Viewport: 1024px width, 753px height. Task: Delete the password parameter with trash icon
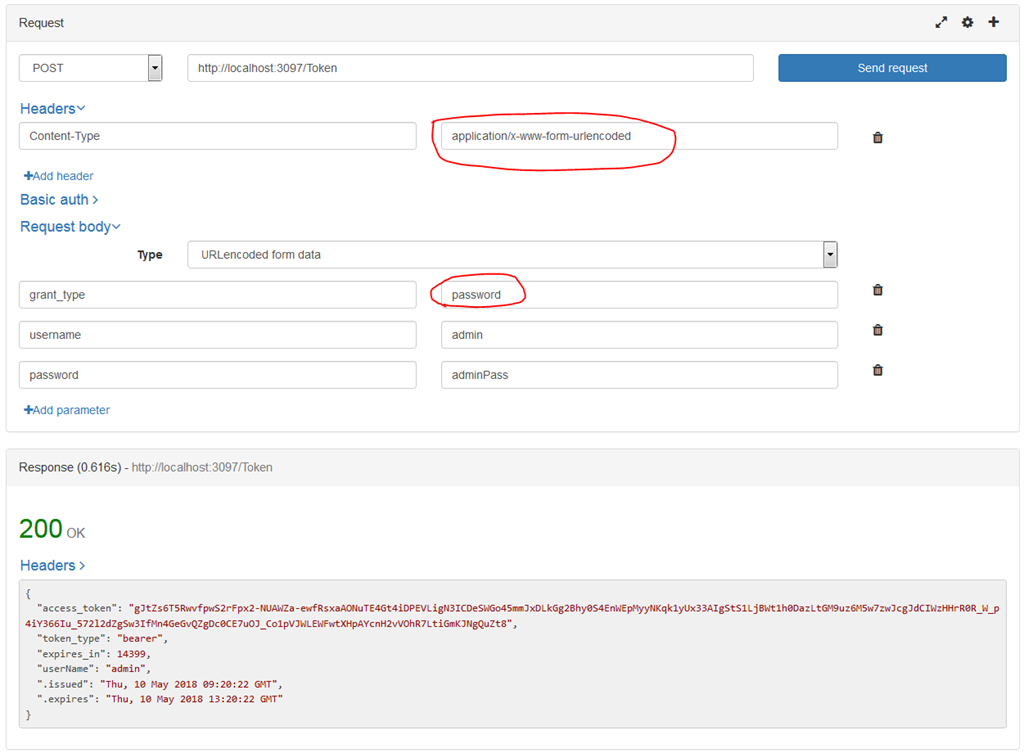[878, 370]
